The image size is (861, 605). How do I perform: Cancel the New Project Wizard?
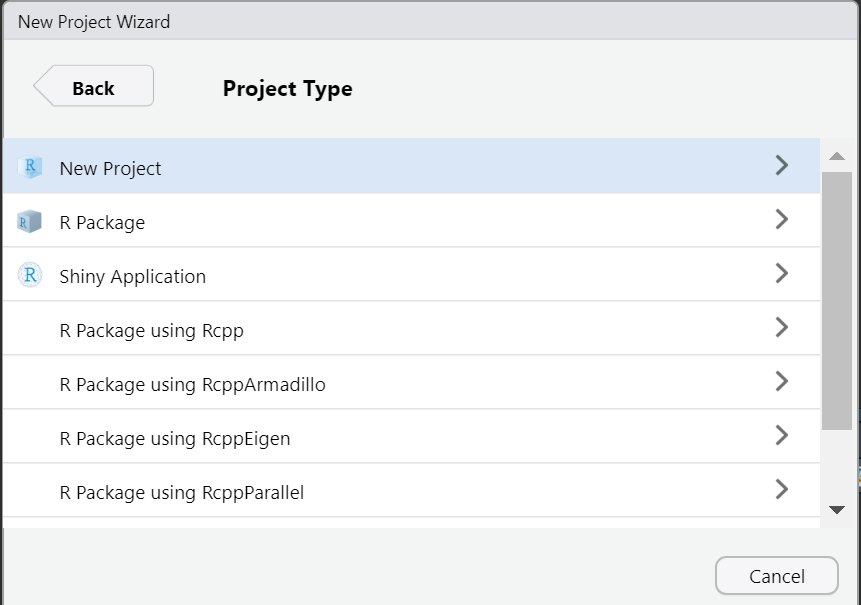point(776,576)
